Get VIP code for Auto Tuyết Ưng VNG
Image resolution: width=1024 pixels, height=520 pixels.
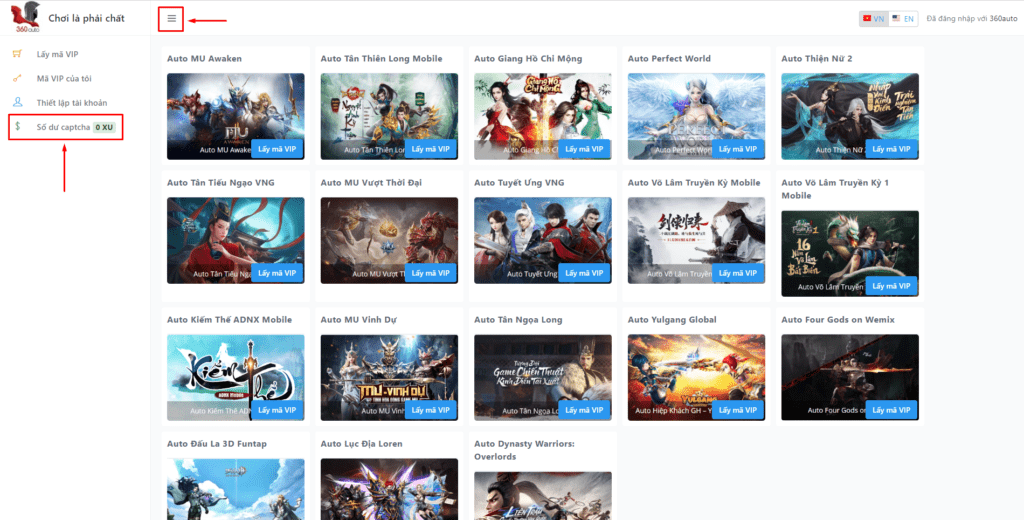click(x=584, y=273)
